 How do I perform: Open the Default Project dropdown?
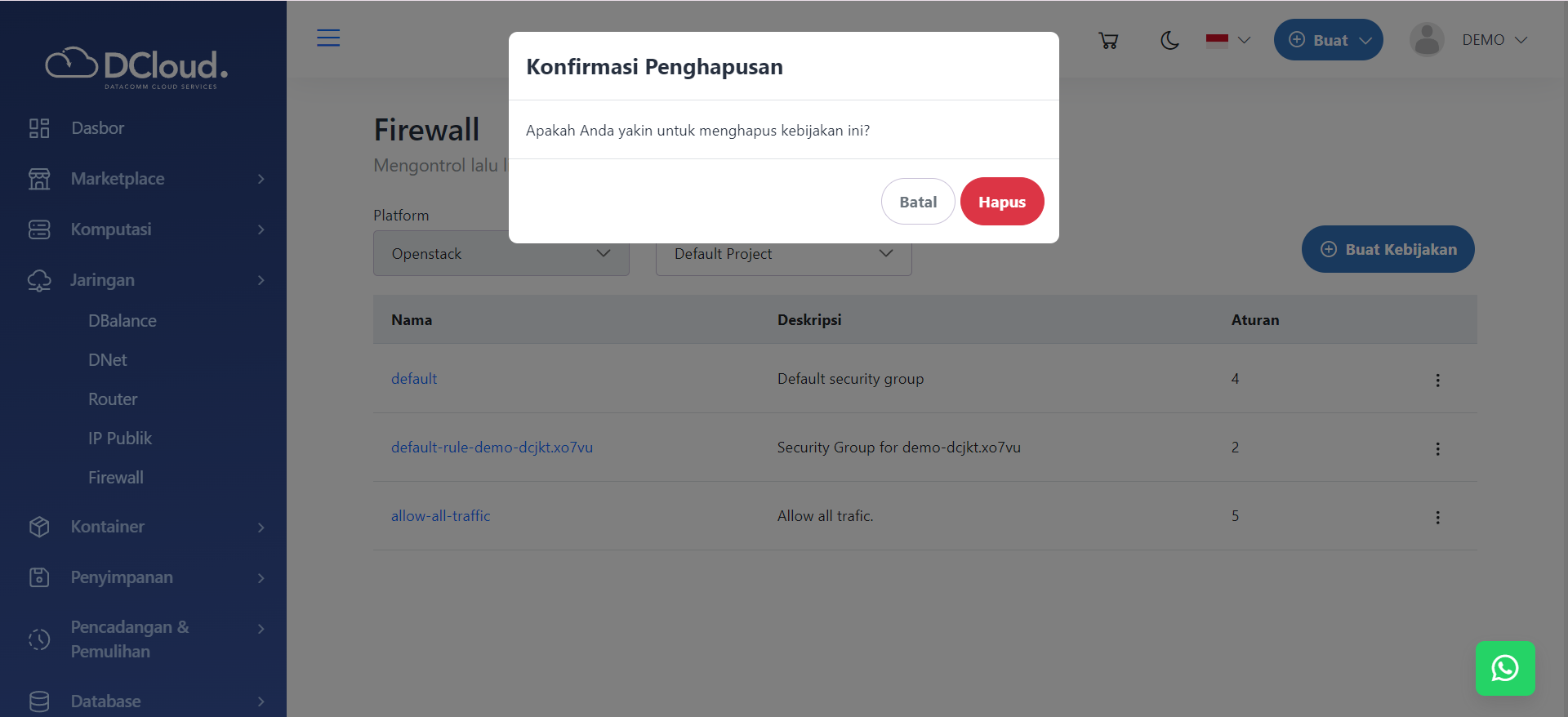[783, 254]
